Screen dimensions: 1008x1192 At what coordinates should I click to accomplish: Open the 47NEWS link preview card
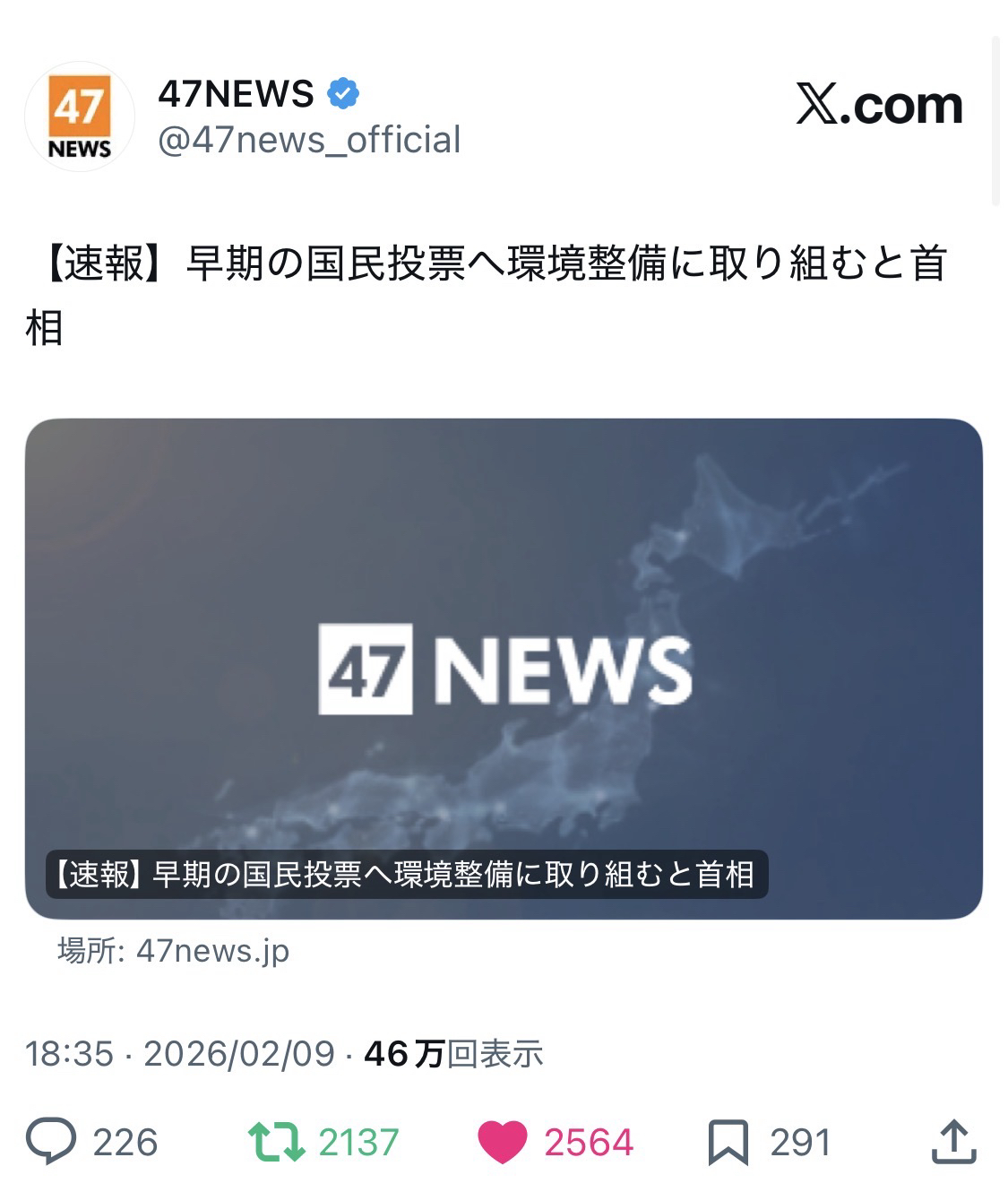[x=504, y=669]
